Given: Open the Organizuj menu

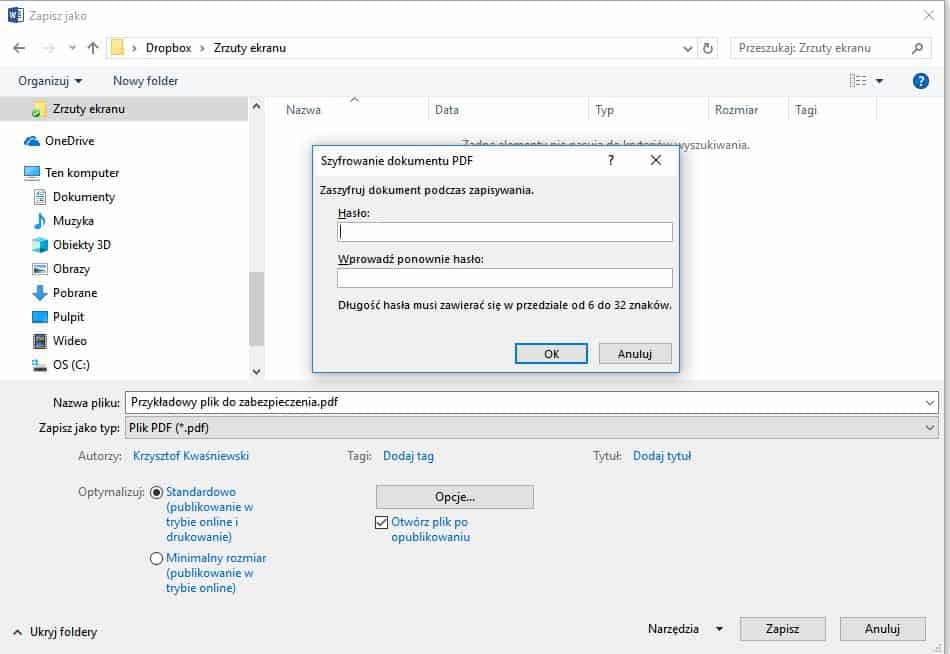Looking at the screenshot, I should pyautogui.click(x=43, y=80).
